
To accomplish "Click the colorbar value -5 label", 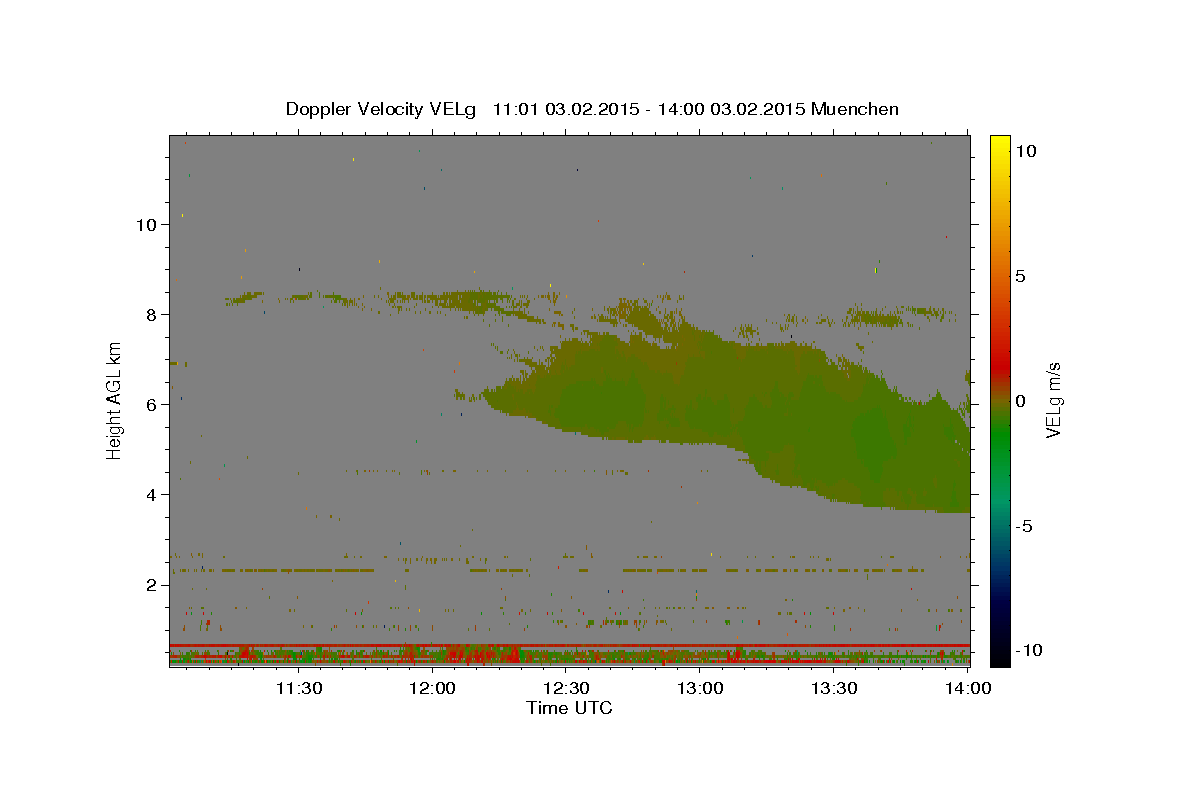I will click(x=1025, y=526).
